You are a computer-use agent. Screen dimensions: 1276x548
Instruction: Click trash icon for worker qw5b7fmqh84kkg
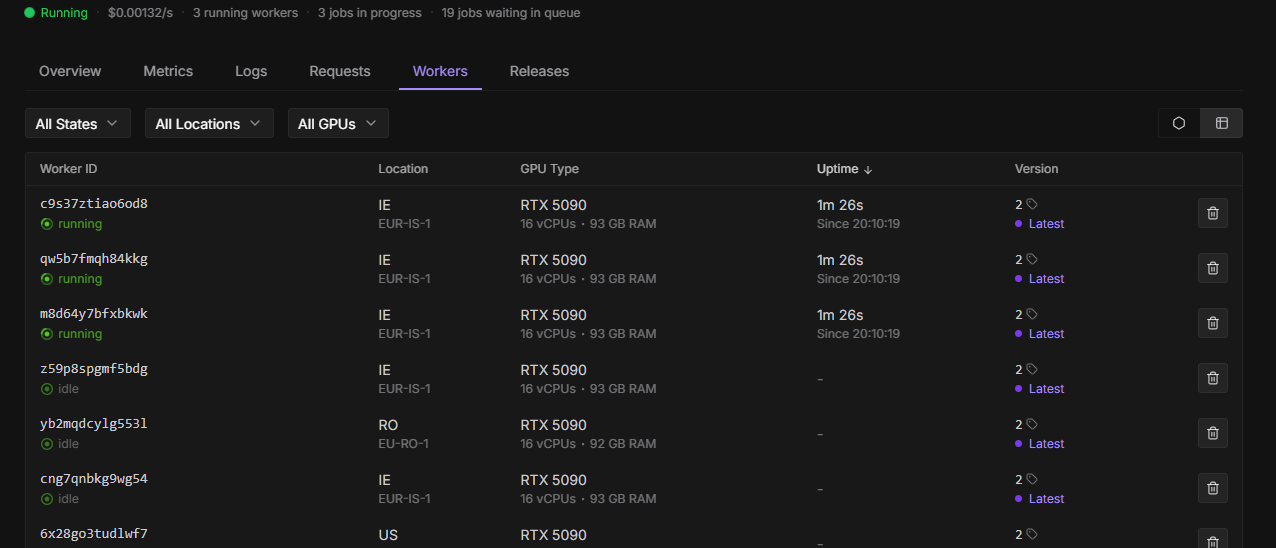tap(1212, 268)
